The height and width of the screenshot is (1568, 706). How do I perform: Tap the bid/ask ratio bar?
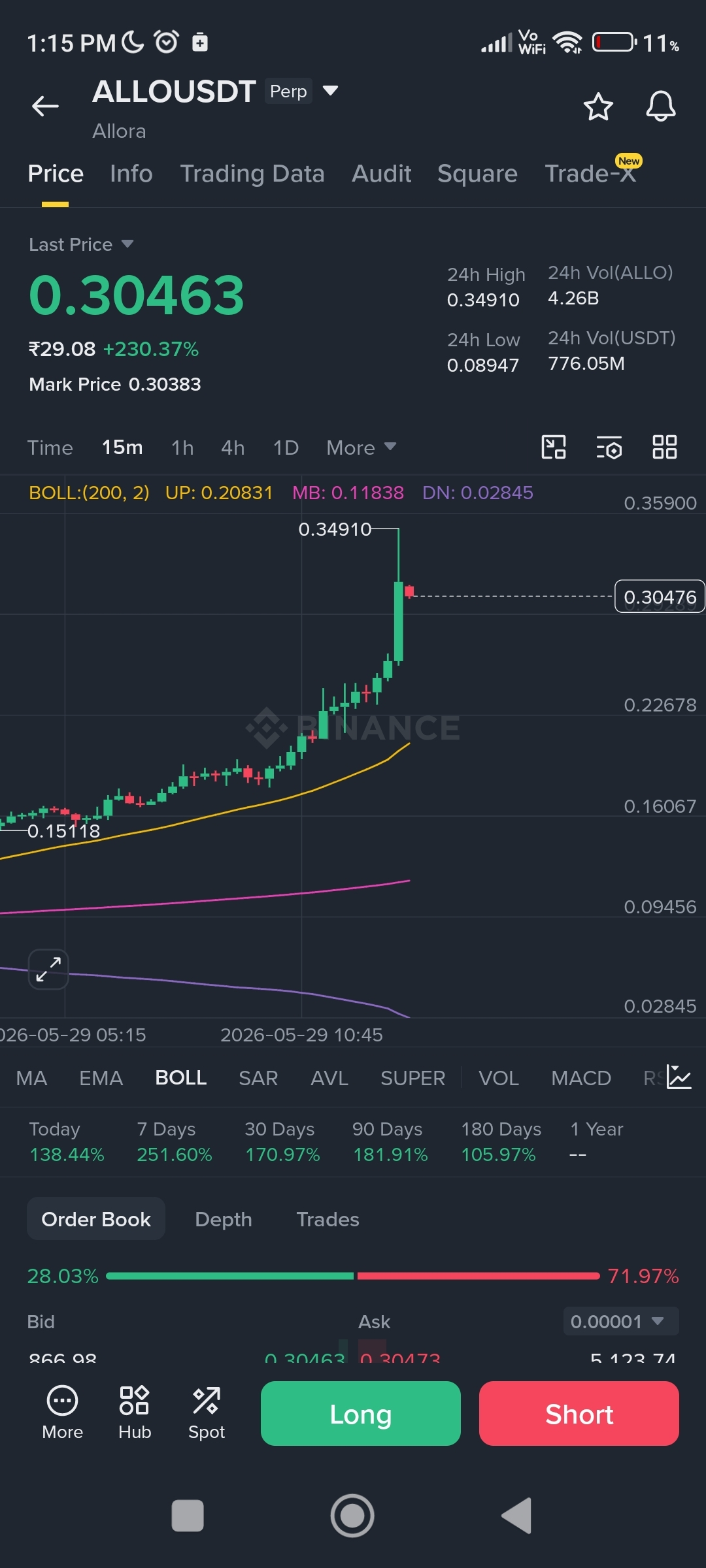tap(353, 1275)
